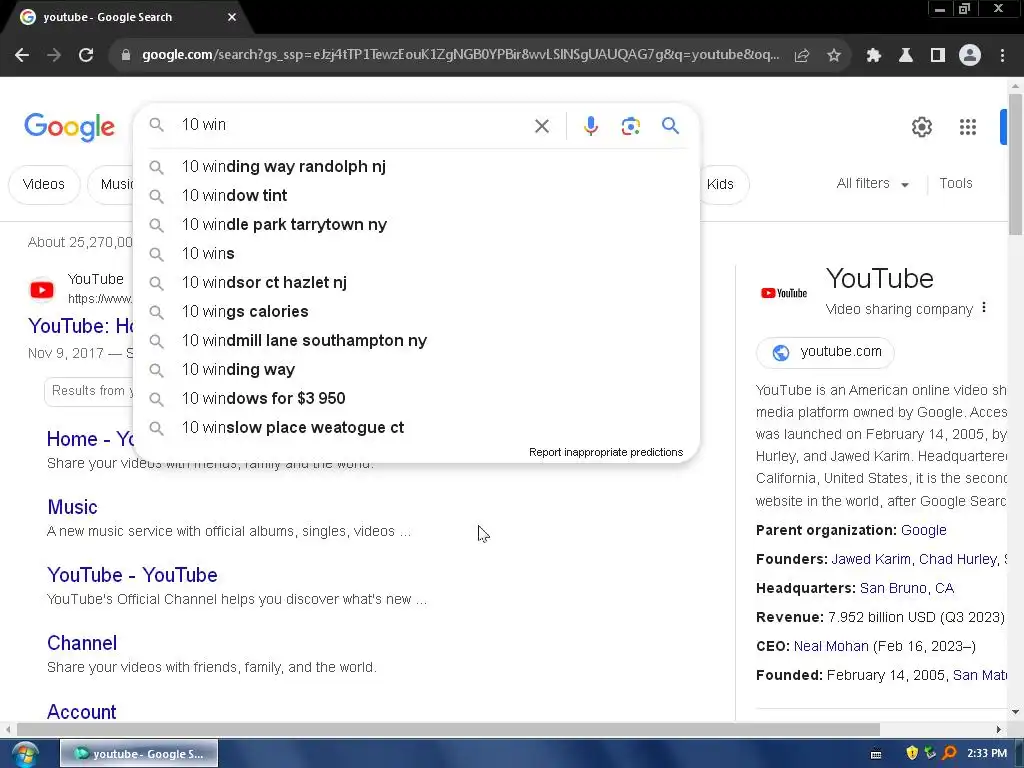Viewport: 1024px width, 768px height.
Task: Follow the Google parent organization link
Action: pyautogui.click(x=923, y=530)
